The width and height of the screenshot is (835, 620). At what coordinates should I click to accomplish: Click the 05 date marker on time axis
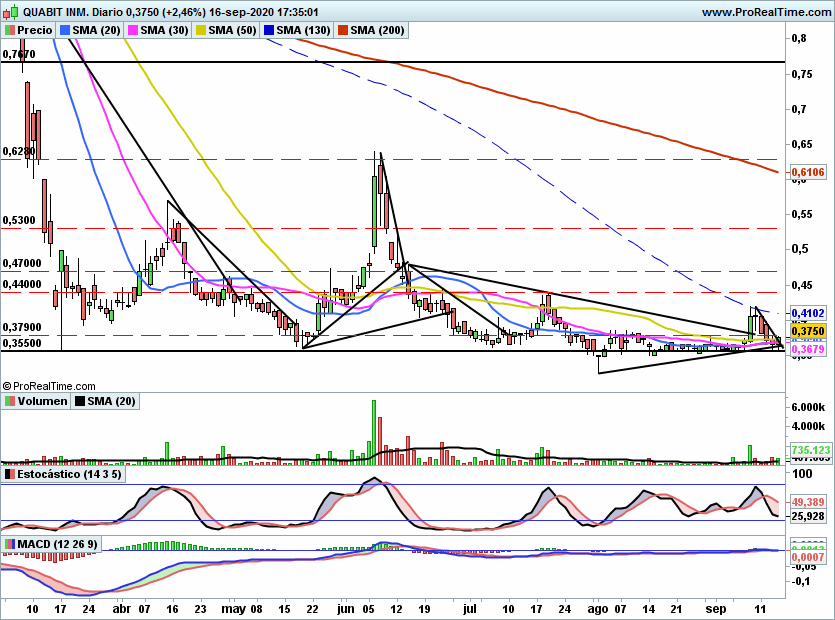pos(368,609)
